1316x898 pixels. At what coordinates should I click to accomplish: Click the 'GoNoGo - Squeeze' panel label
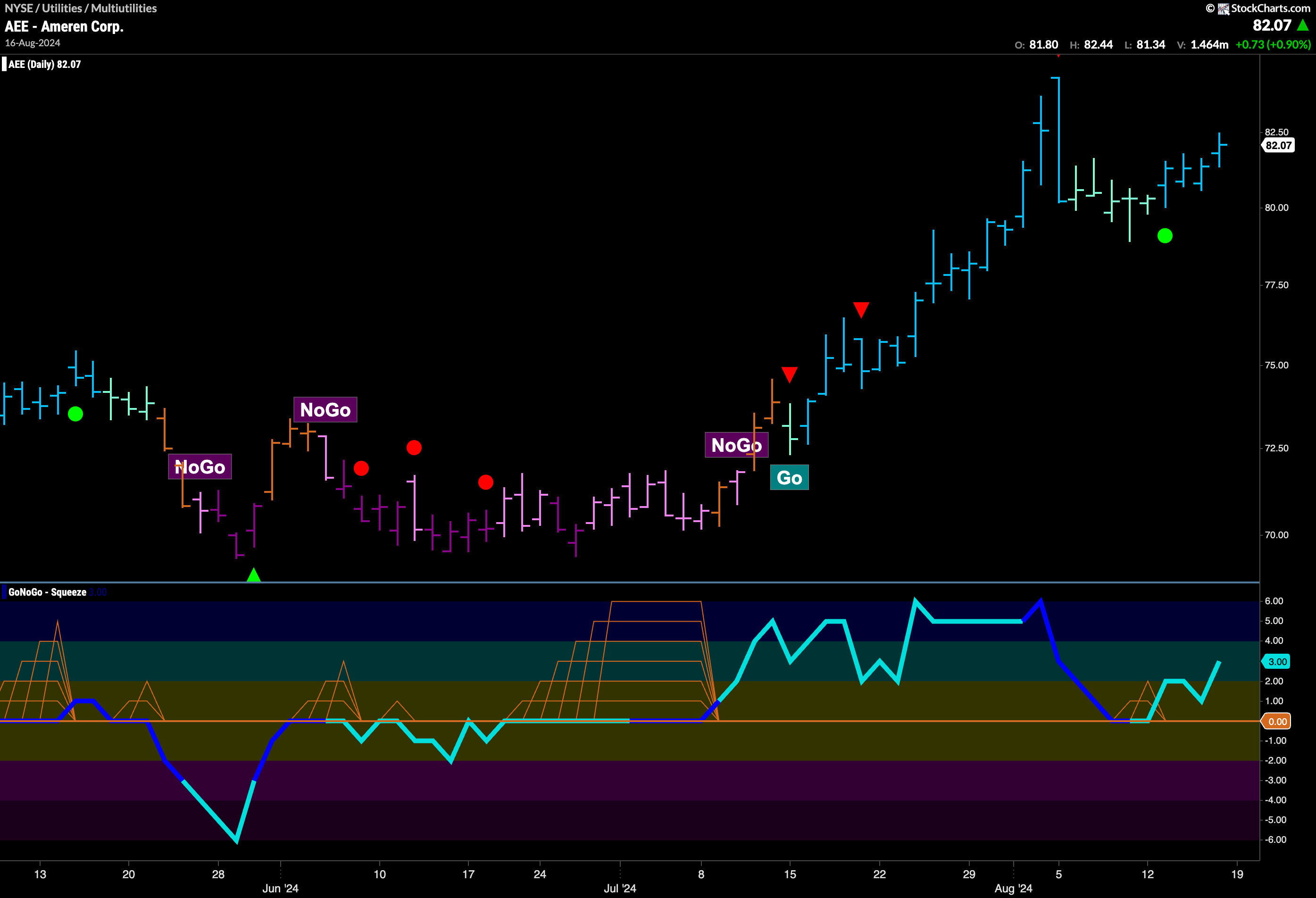[47, 592]
